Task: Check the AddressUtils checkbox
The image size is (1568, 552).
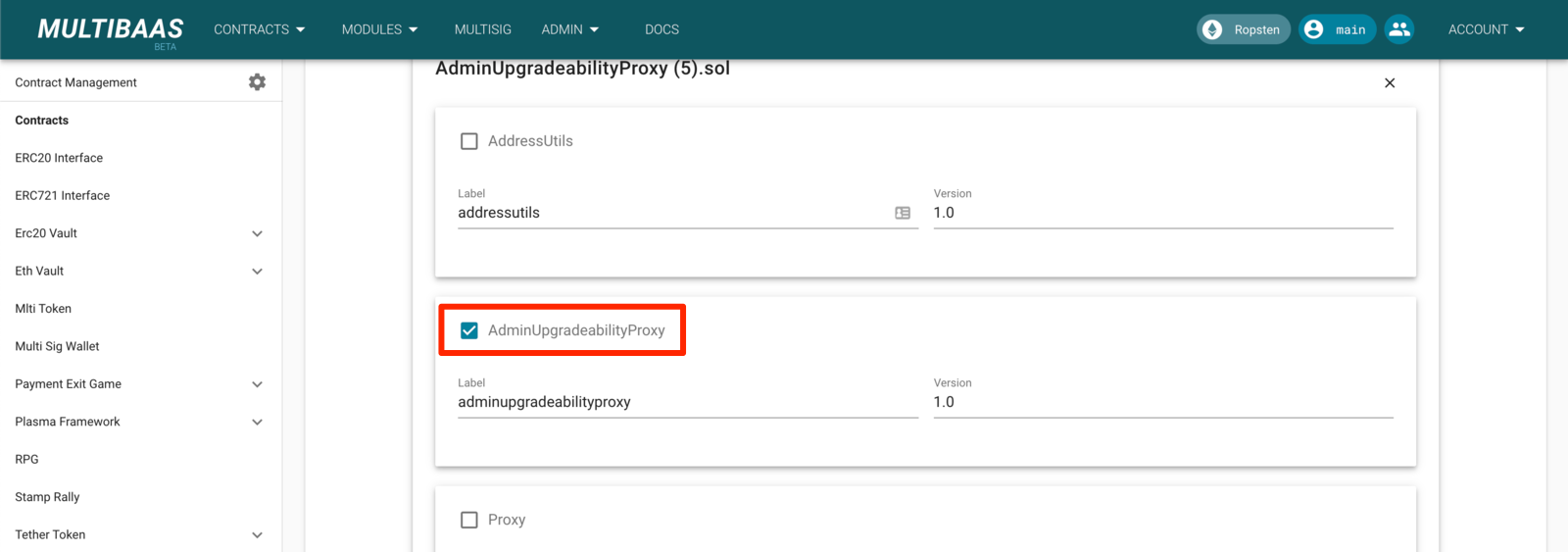Action: pyautogui.click(x=469, y=141)
